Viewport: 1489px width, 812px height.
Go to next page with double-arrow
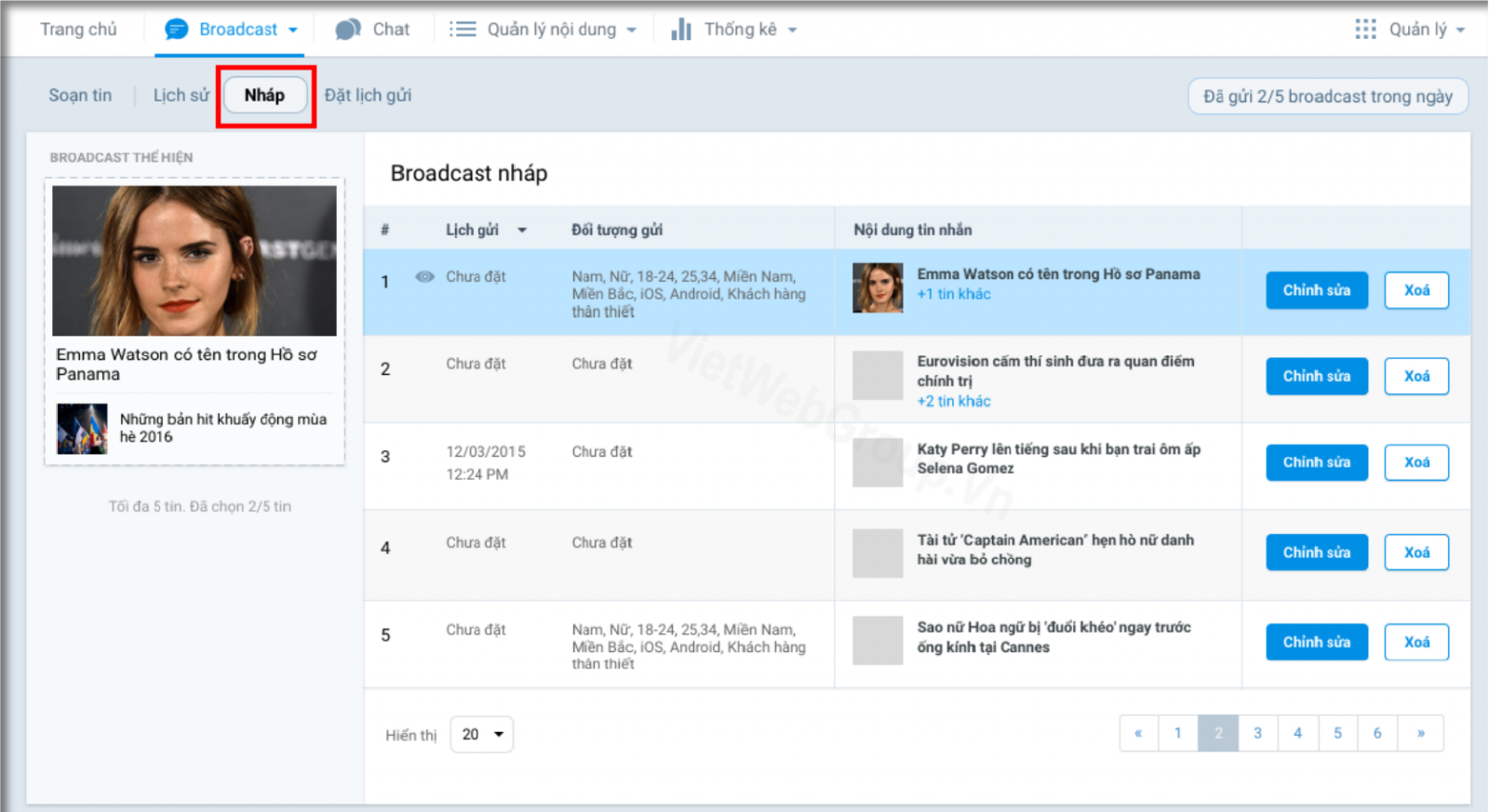click(x=1420, y=733)
